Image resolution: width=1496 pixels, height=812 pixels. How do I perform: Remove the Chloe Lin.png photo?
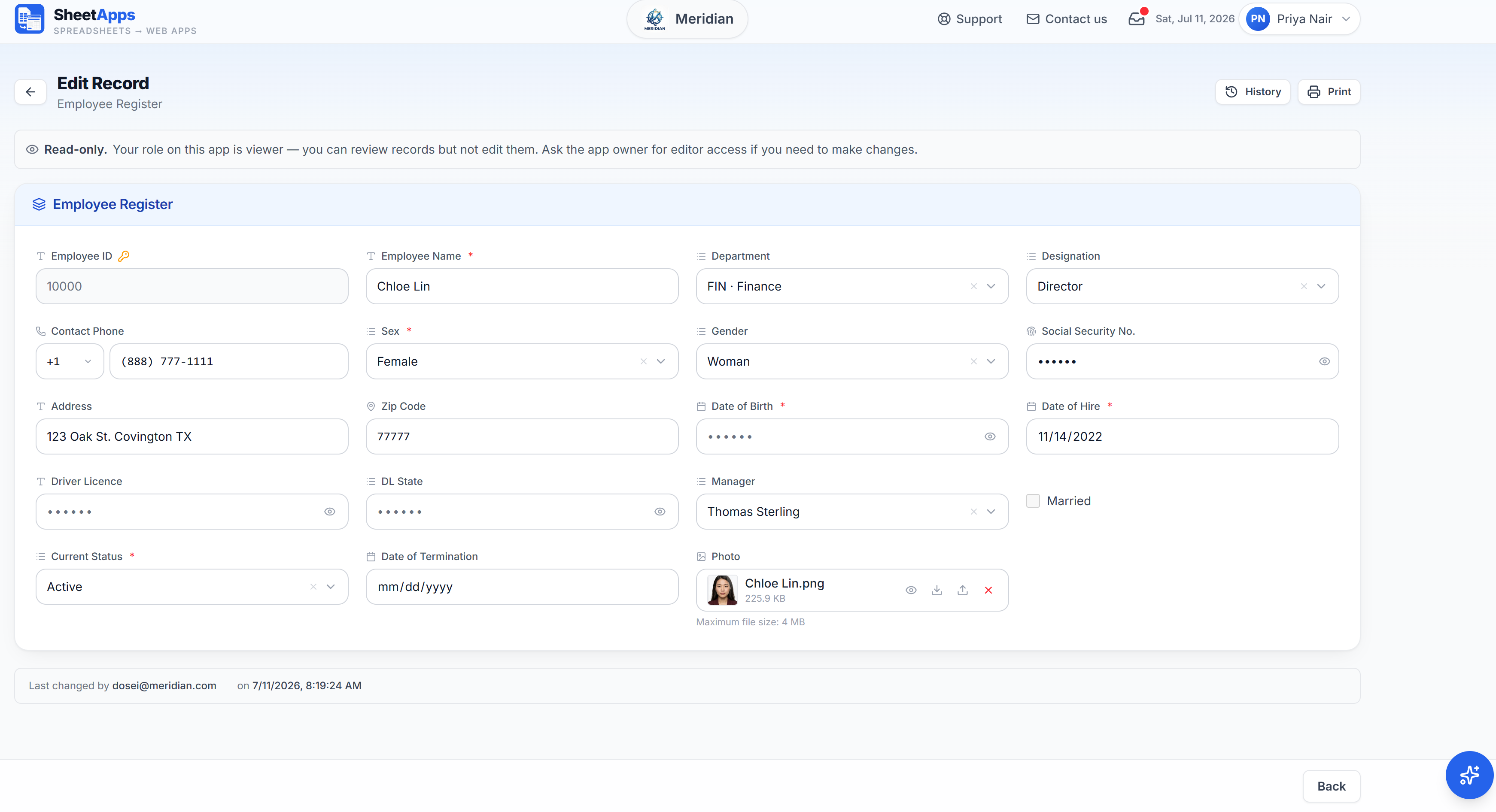point(988,590)
